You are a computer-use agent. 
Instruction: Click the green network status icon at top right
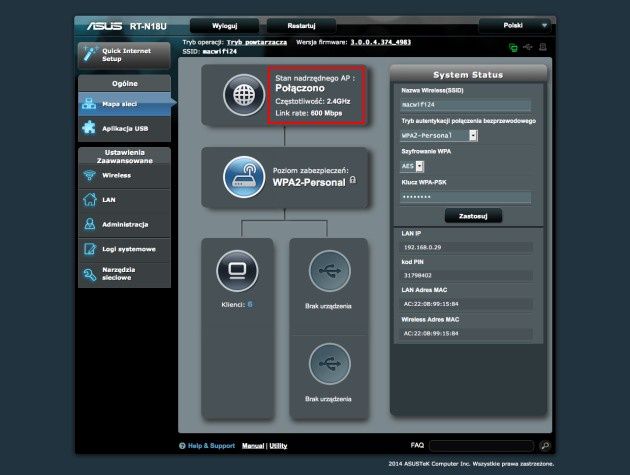(x=513, y=47)
